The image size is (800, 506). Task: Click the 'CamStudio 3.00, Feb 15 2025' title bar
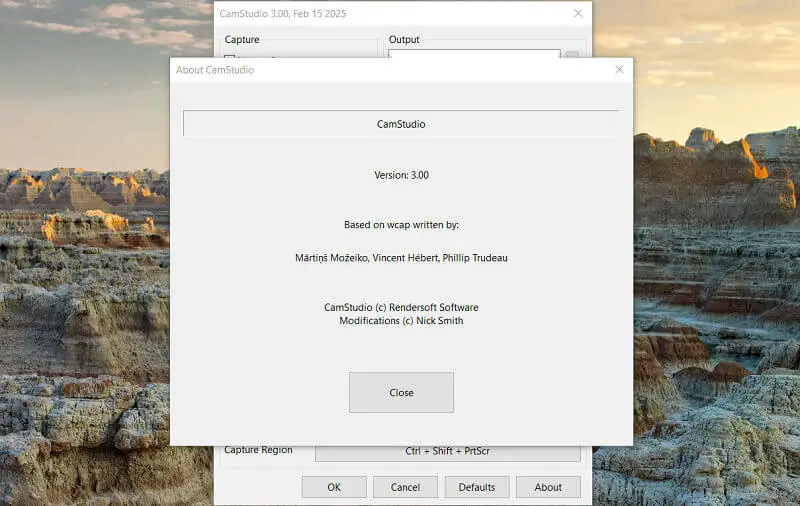pyautogui.click(x=283, y=13)
